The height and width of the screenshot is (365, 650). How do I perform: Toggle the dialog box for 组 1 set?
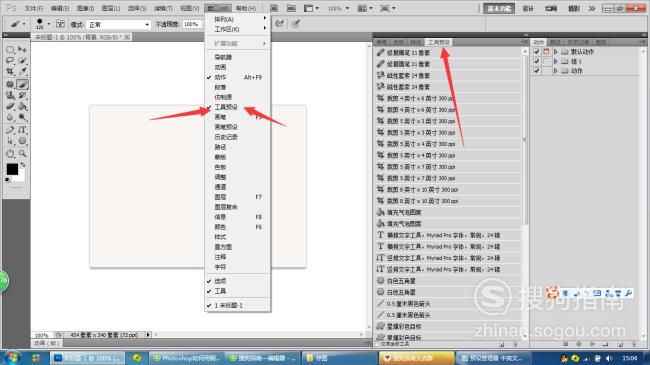point(546,61)
